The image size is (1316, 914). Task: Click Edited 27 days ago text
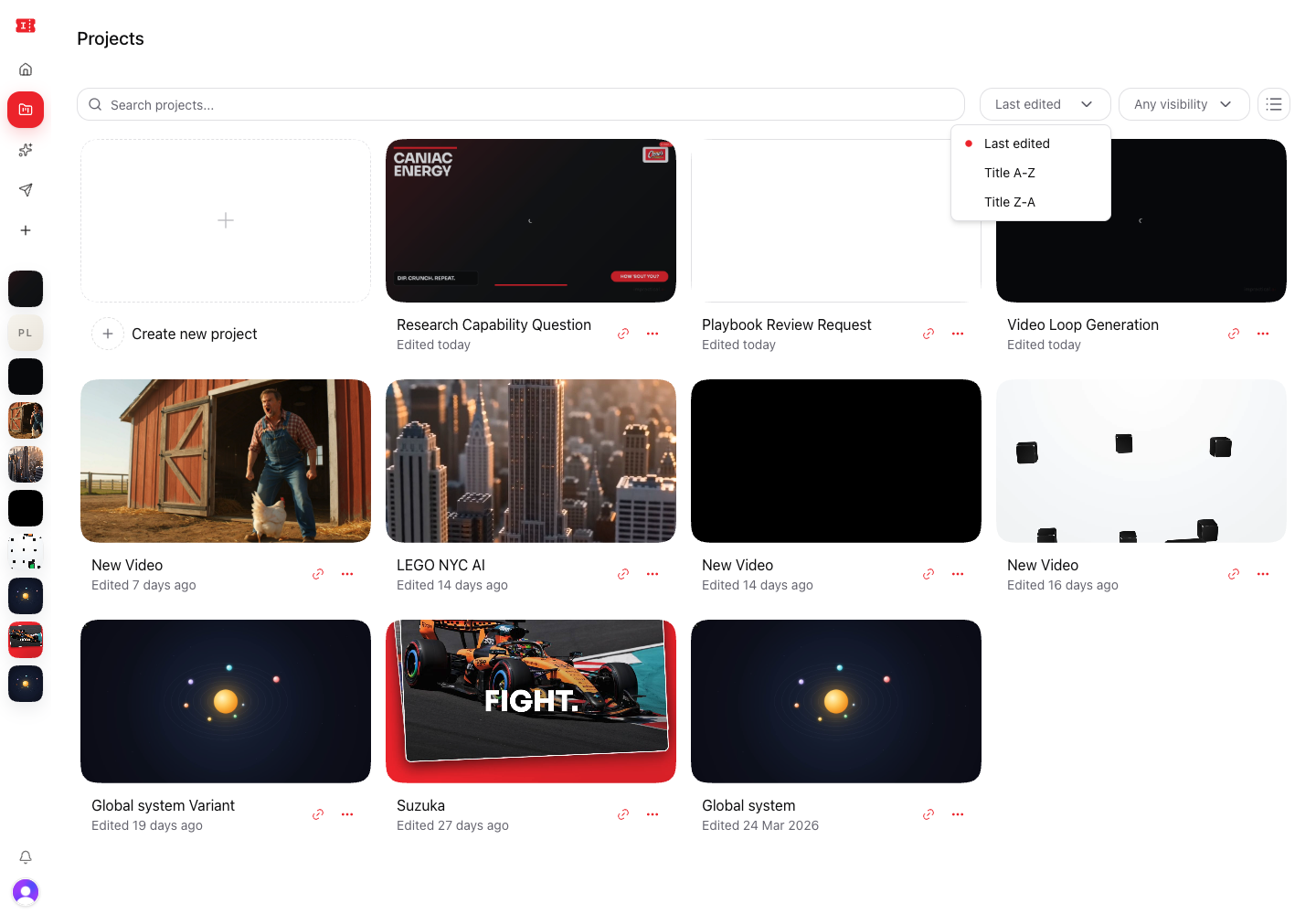[x=452, y=825]
